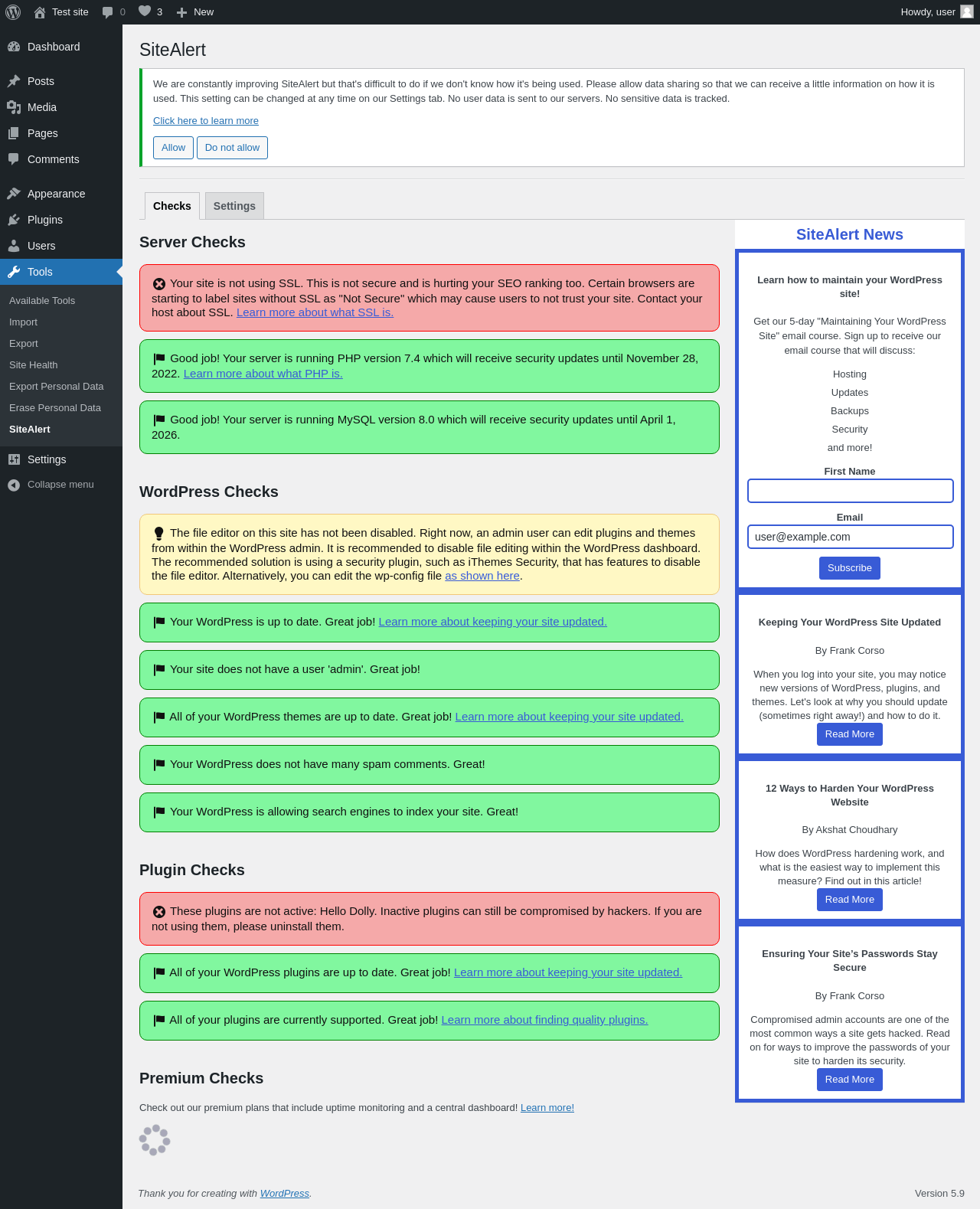The image size is (980, 1209).
Task: Open Export in Tools submenu
Action: [x=24, y=344]
